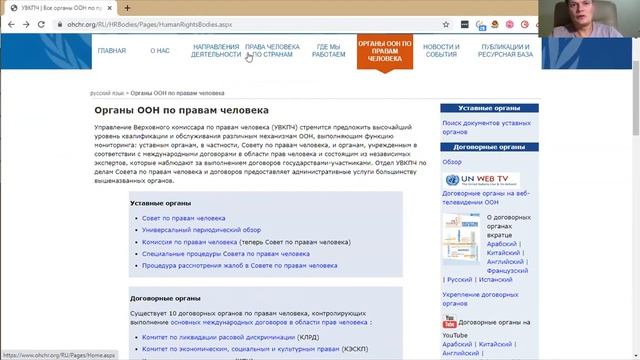The image size is (640, 360).
Task: Bookmark this page with the star icon
Action: pos(446,24)
